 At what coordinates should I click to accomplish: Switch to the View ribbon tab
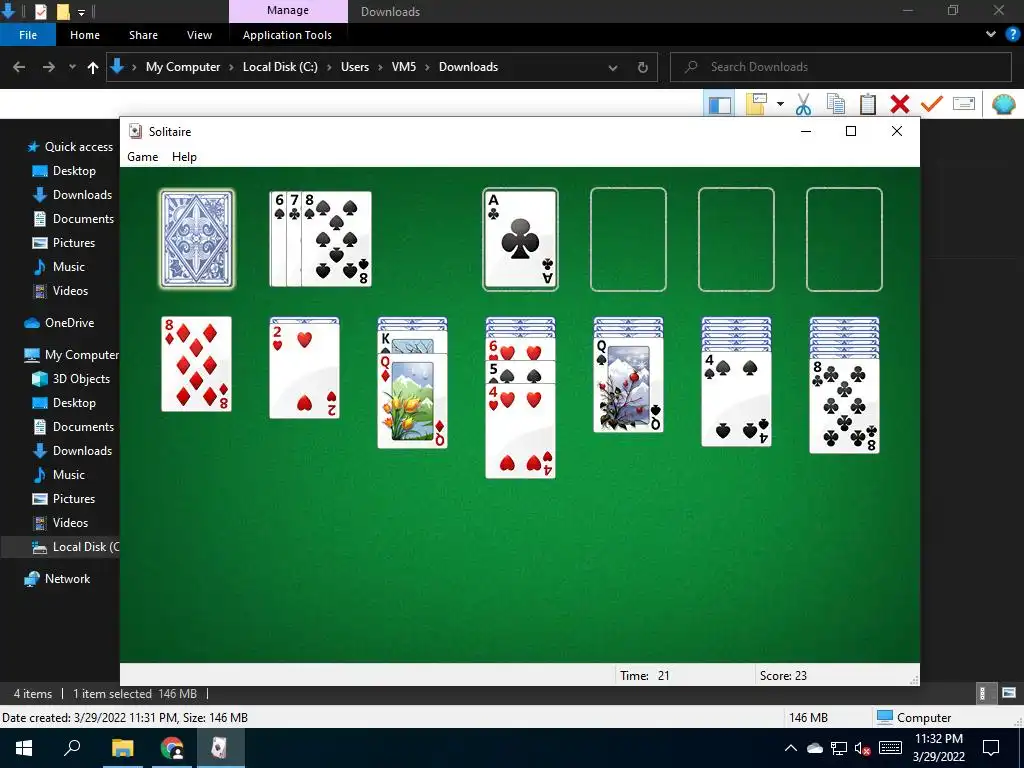(x=199, y=35)
